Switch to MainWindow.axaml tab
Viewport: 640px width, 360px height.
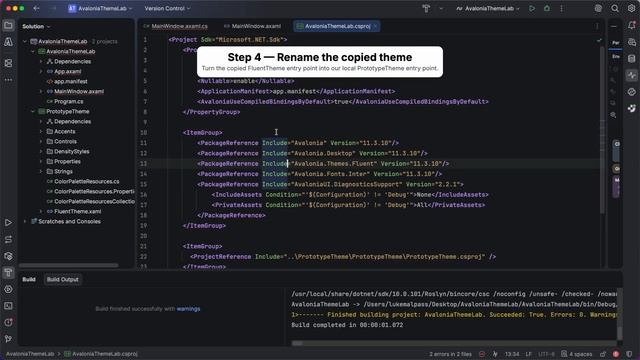coord(252,26)
